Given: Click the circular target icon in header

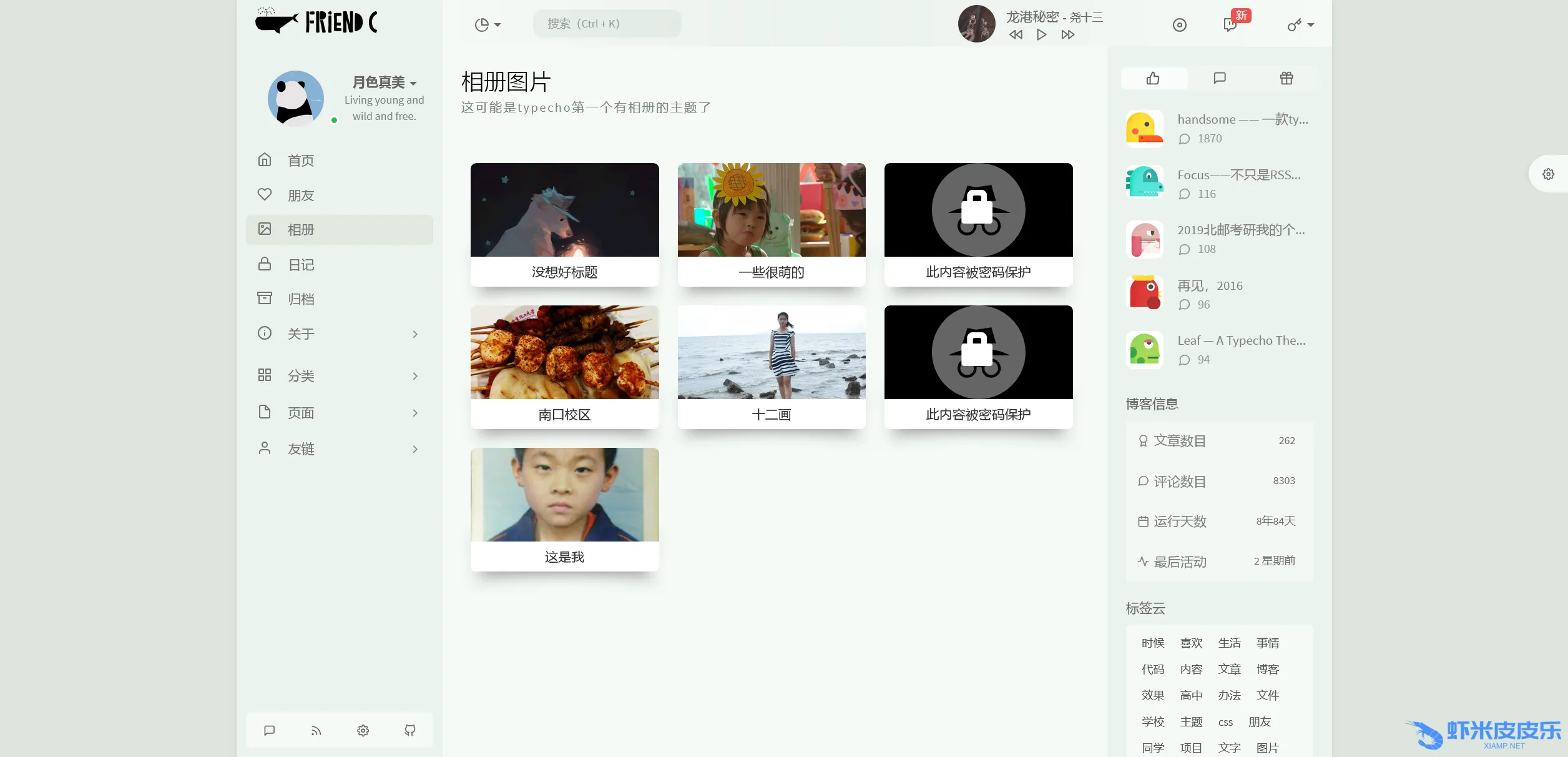Looking at the screenshot, I should tap(1179, 25).
